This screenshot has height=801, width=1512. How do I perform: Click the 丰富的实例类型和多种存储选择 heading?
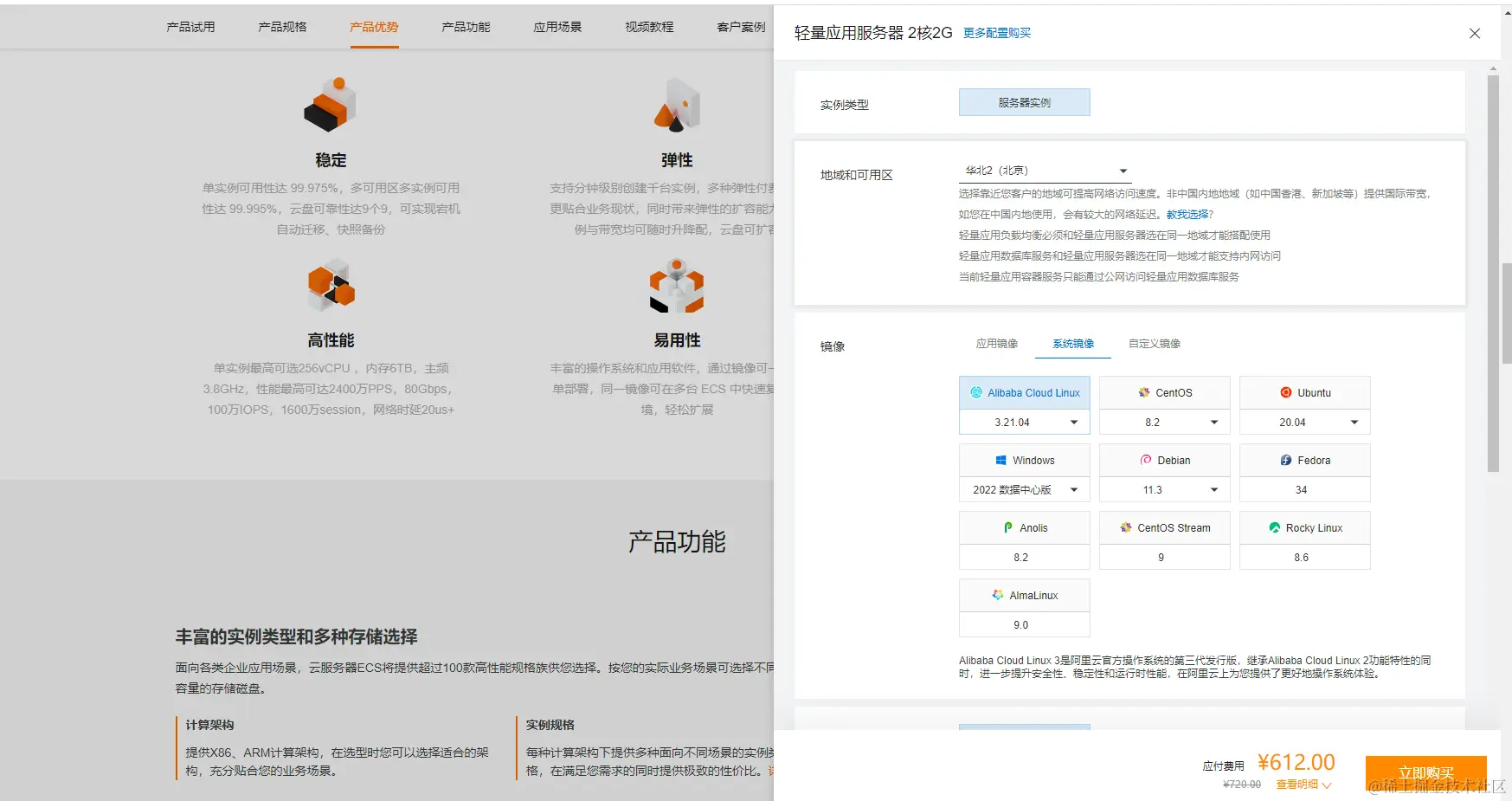click(x=297, y=637)
